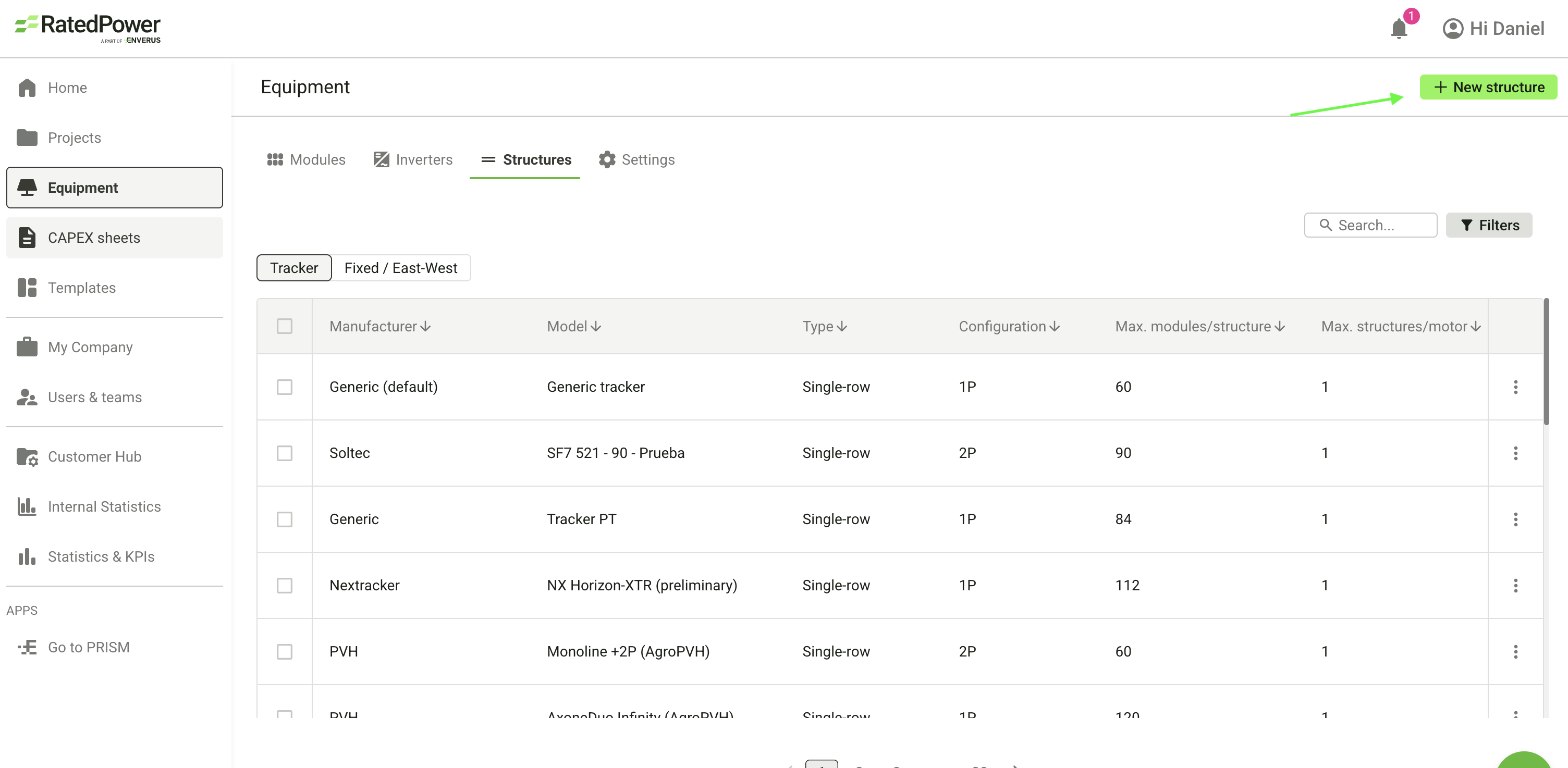The height and width of the screenshot is (768, 1568).
Task: Click the New structure button
Action: 1488,87
